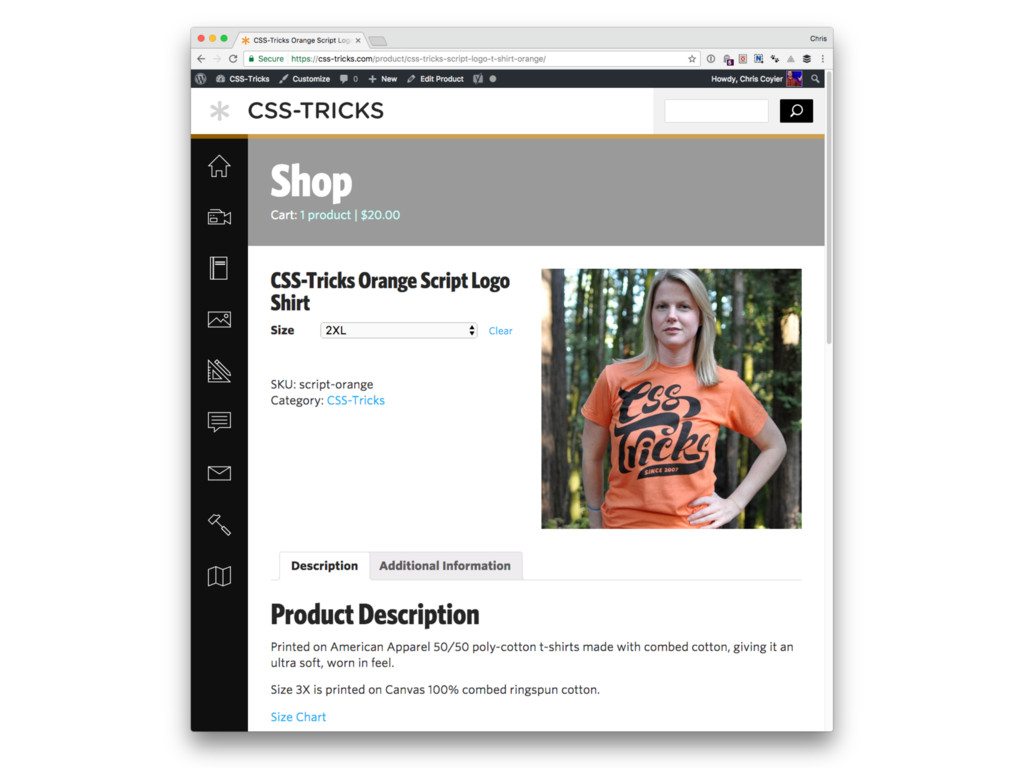Switch to the Additional Information tab
The image size is (1024, 768).
tap(445, 566)
